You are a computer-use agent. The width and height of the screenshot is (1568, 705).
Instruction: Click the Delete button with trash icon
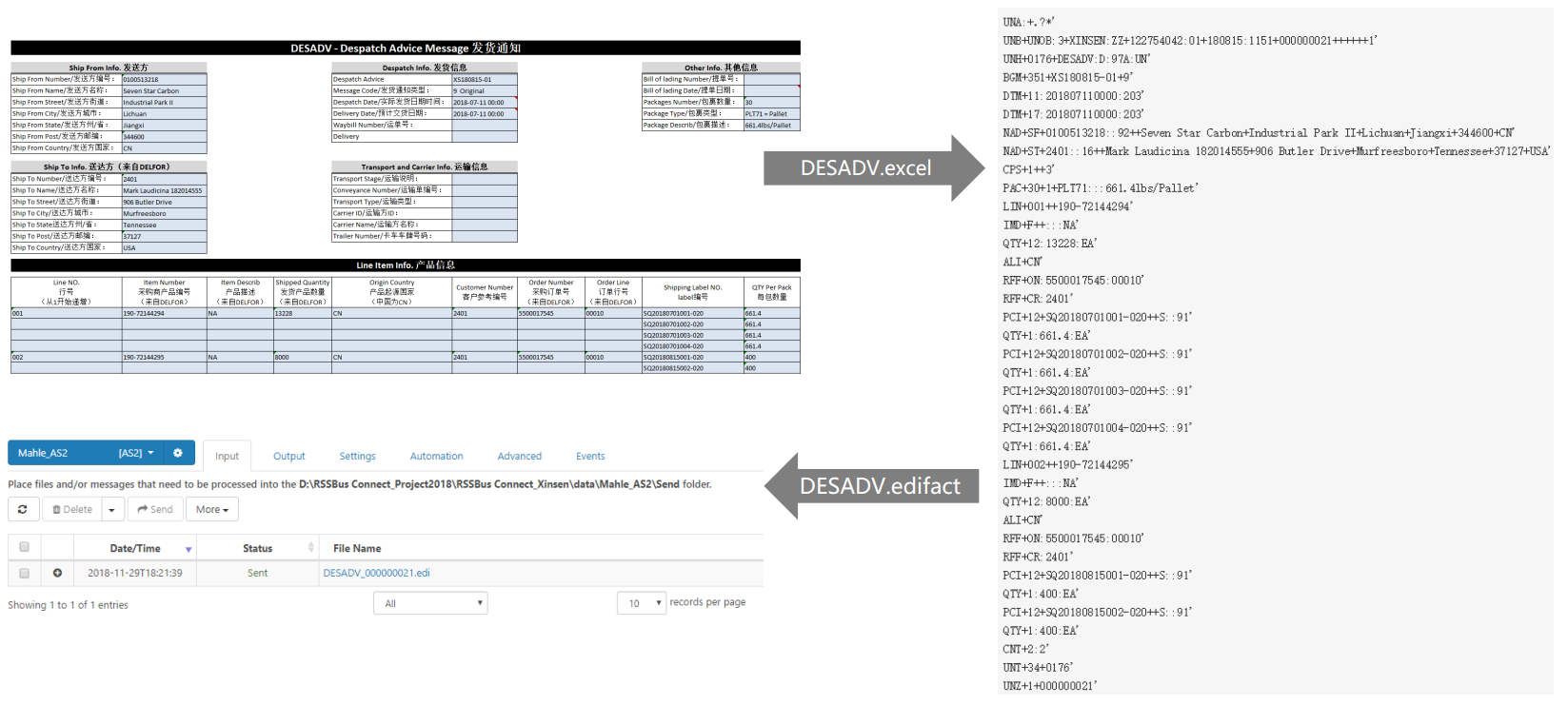(72, 509)
